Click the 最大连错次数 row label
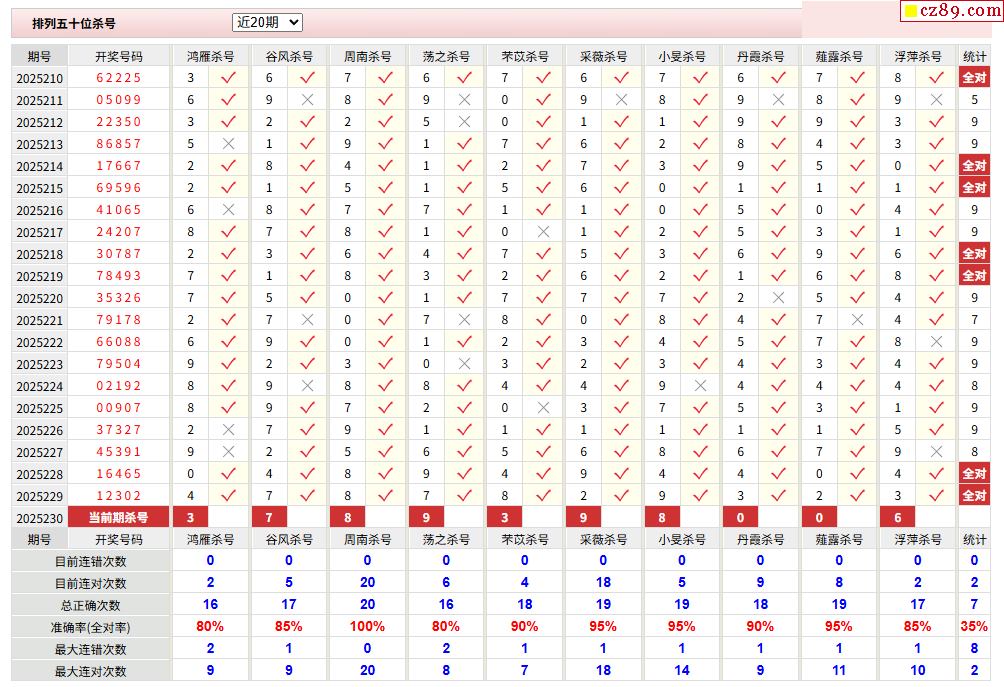Screen dimensions: 1004x687 pyautogui.click(x=90, y=649)
